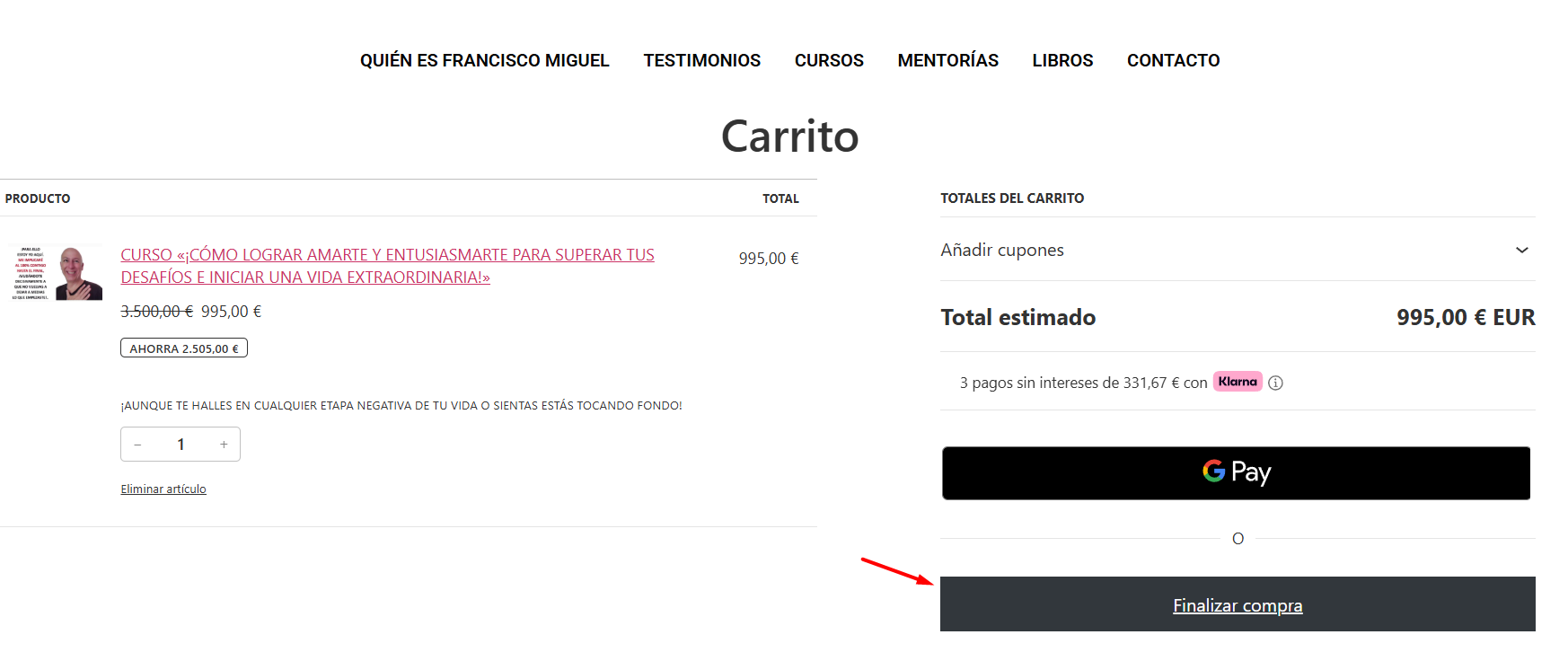Visit the Contacto menu item
Screen dimensions: 1568x661
[x=1173, y=60]
